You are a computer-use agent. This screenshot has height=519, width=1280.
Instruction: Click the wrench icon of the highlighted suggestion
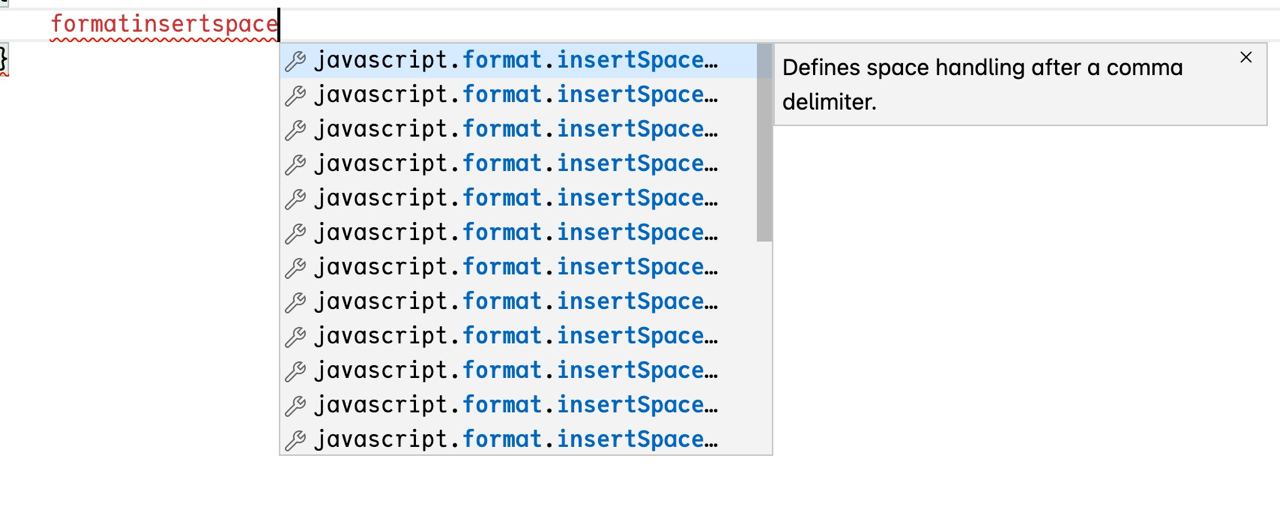click(x=295, y=61)
